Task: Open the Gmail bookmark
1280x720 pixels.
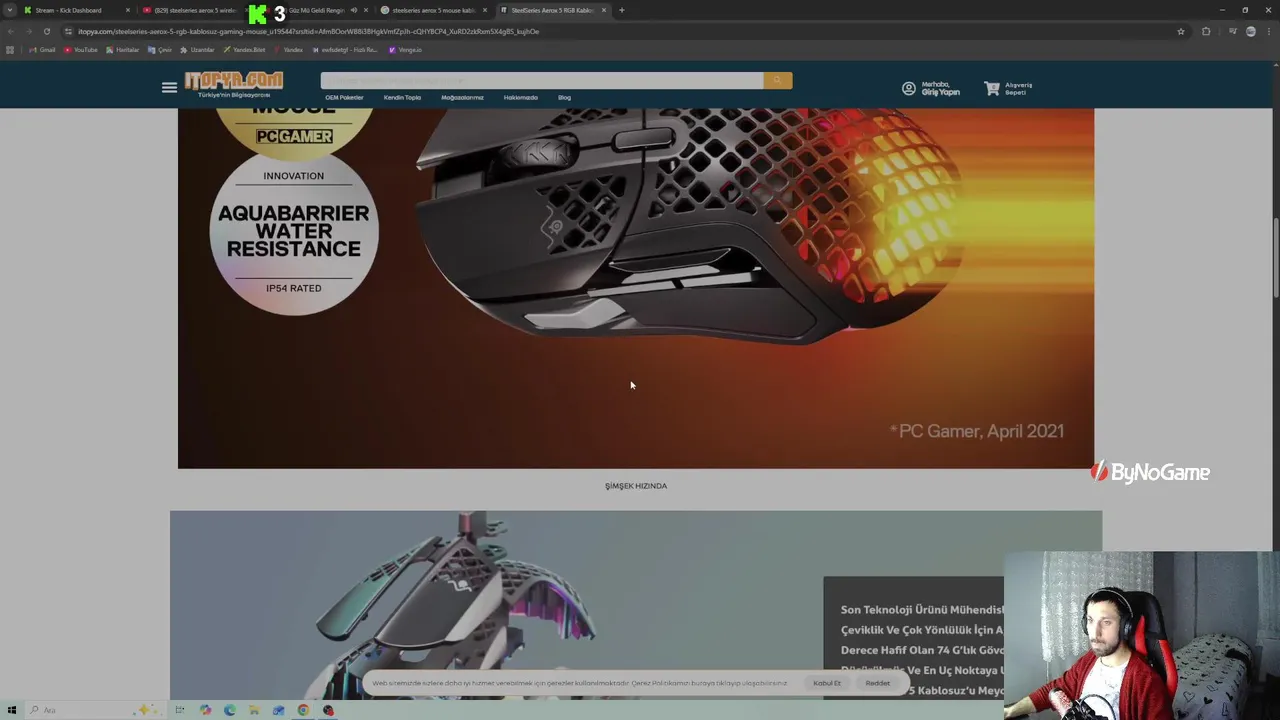Action: click(43, 49)
